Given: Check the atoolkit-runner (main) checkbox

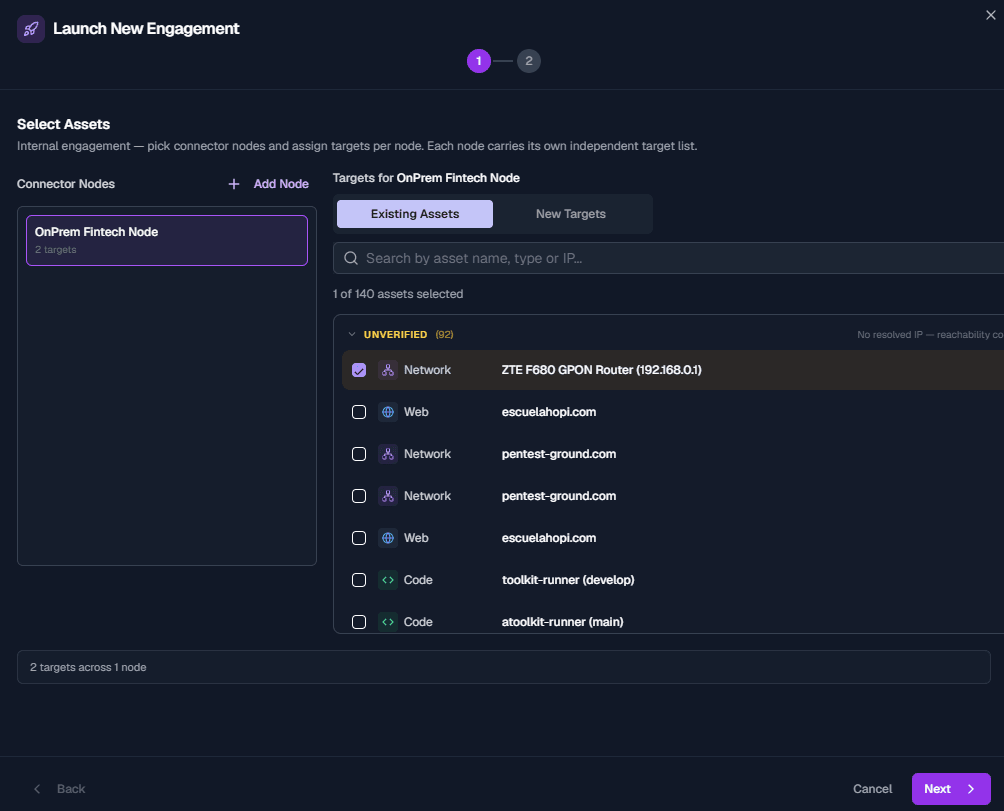Looking at the screenshot, I should coord(359,622).
